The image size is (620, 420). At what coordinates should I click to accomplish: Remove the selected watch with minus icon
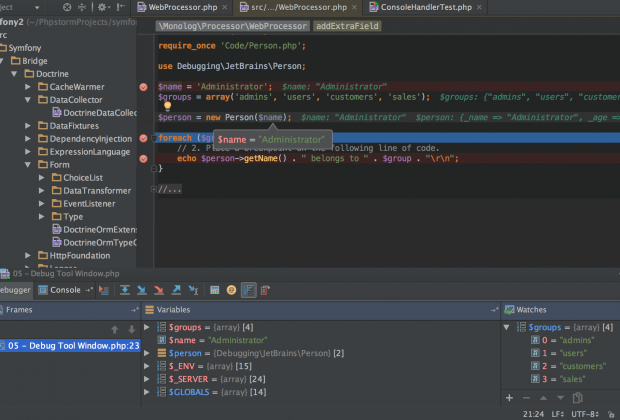click(x=526, y=398)
